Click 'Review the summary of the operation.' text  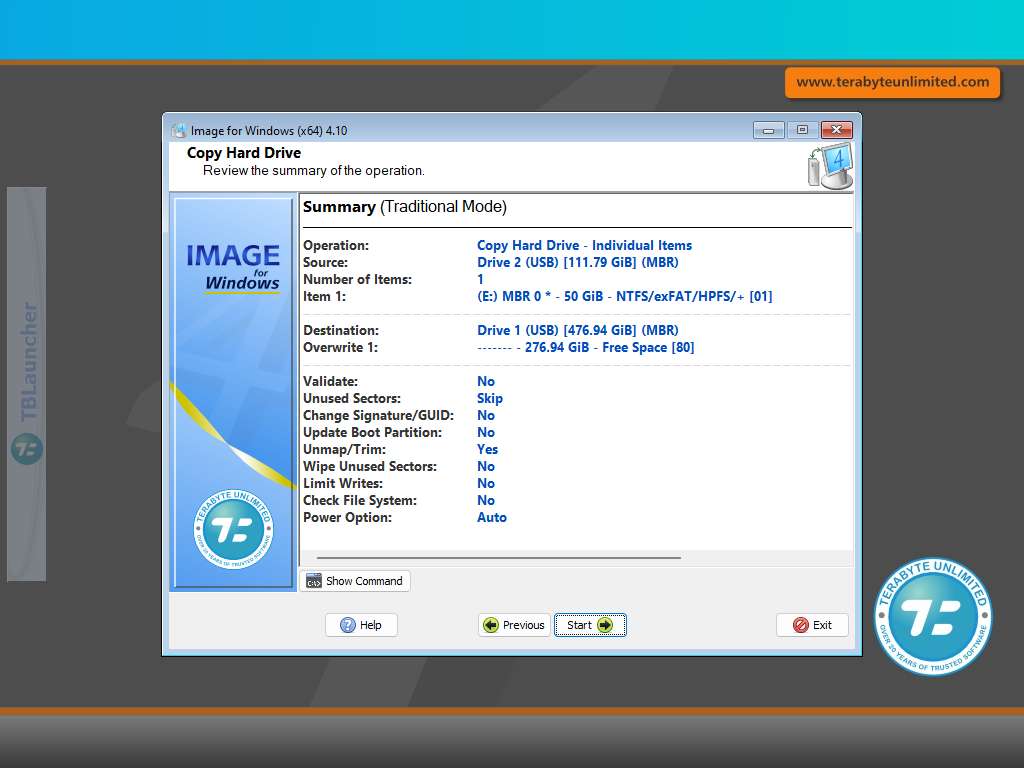(313, 170)
